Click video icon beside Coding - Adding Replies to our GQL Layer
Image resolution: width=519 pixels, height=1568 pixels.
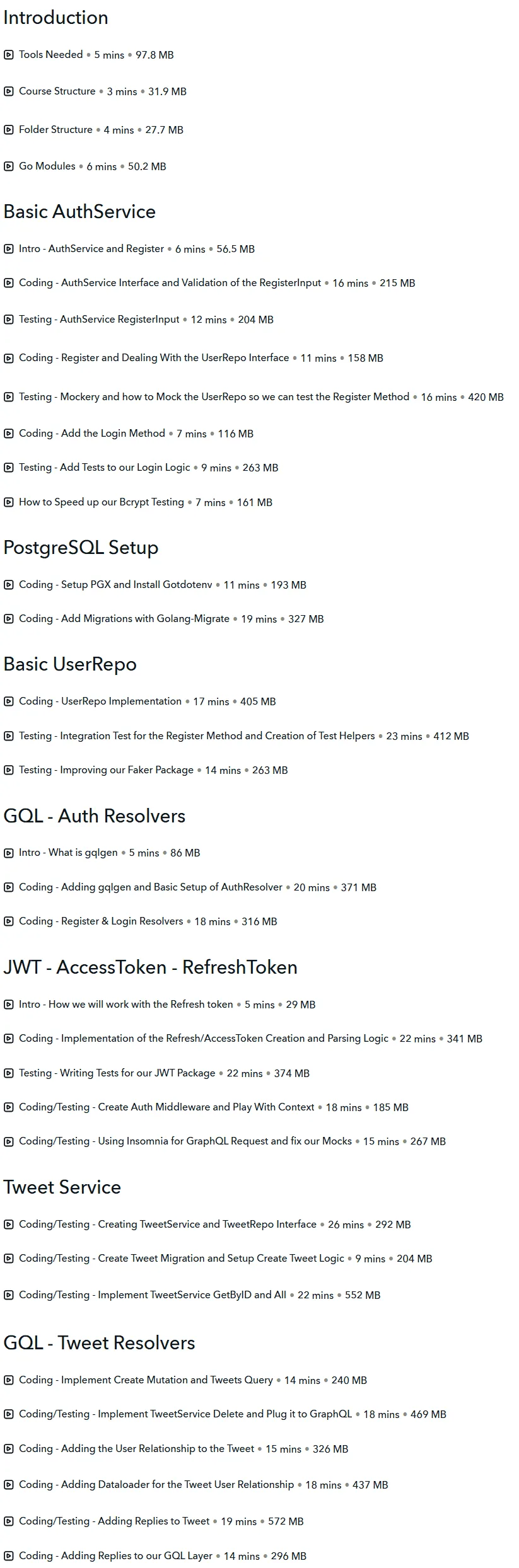click(9, 1556)
